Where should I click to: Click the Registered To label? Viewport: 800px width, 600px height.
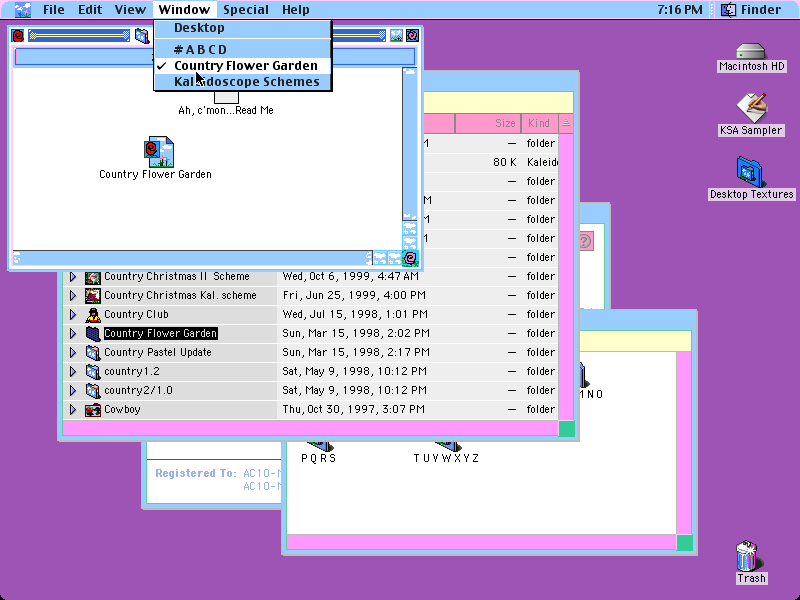click(196, 473)
